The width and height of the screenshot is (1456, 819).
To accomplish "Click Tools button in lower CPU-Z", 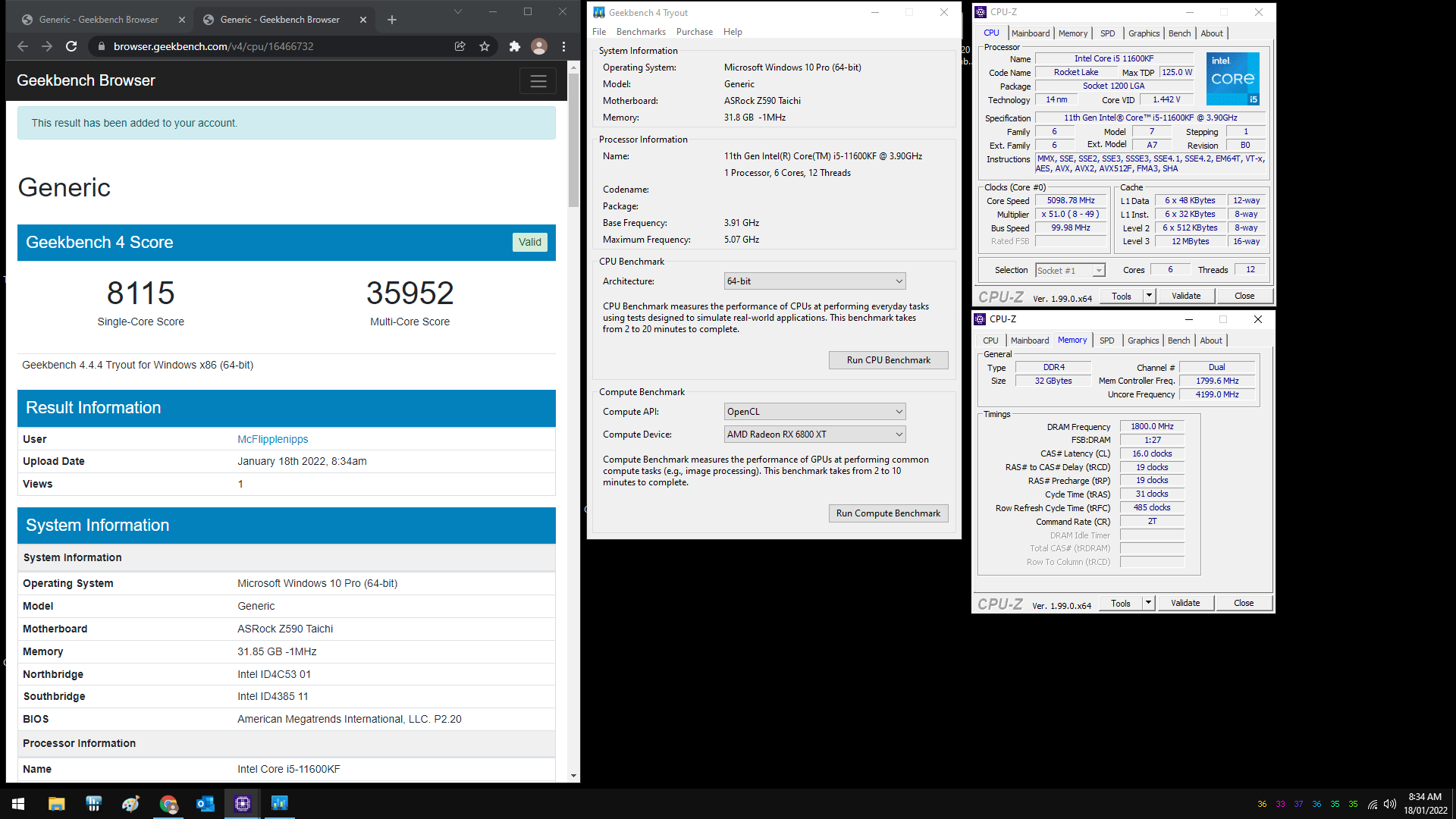I will tap(1121, 603).
